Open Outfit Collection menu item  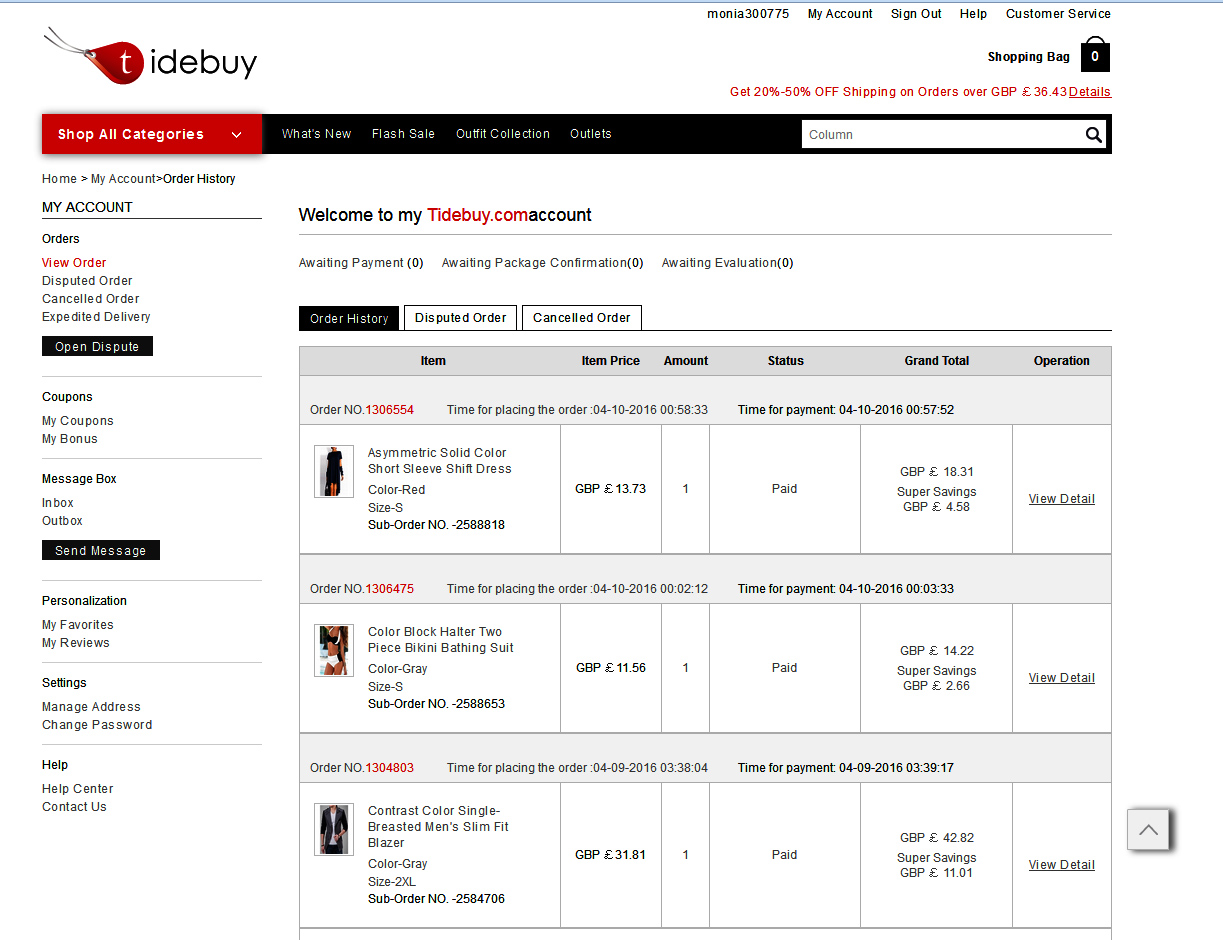[503, 134]
